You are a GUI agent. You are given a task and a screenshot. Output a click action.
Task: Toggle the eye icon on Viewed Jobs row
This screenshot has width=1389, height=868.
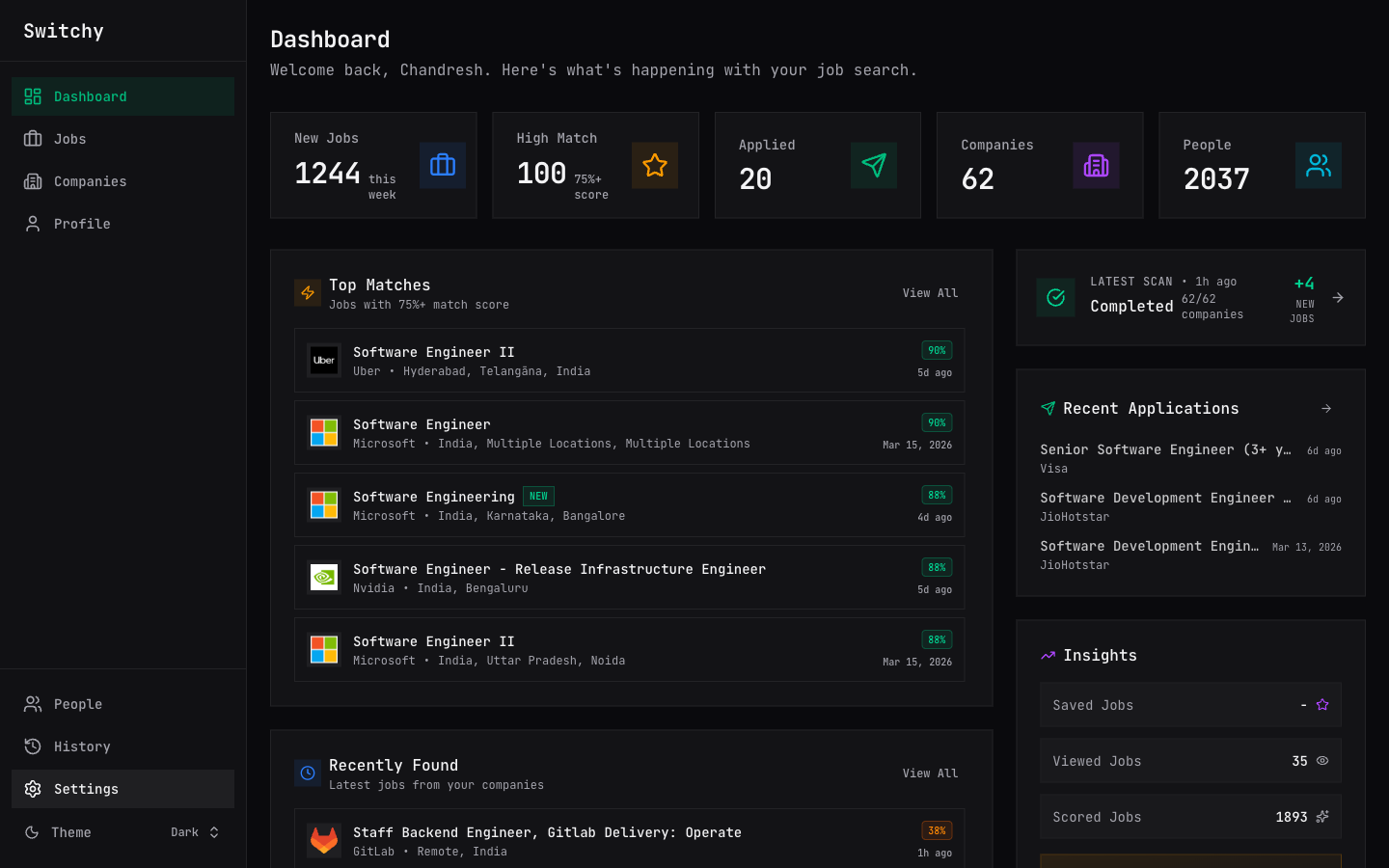(x=1321, y=761)
